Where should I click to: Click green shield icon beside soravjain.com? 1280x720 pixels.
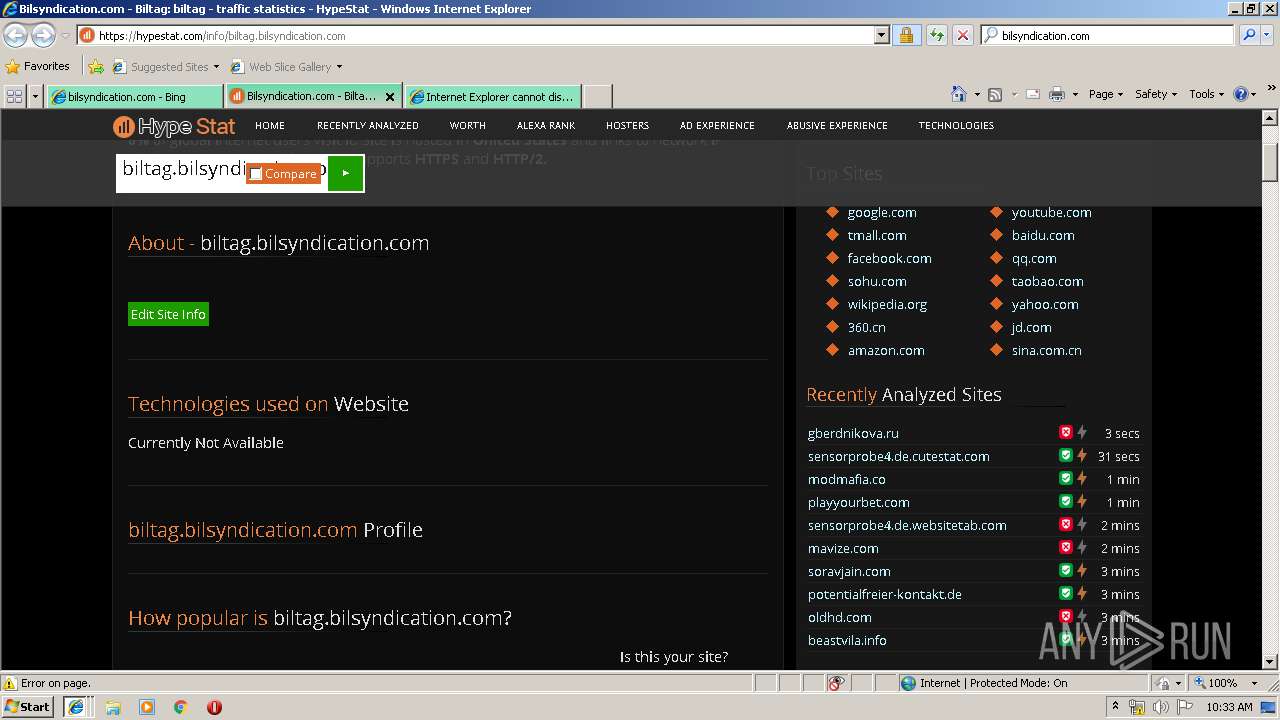[1066, 571]
